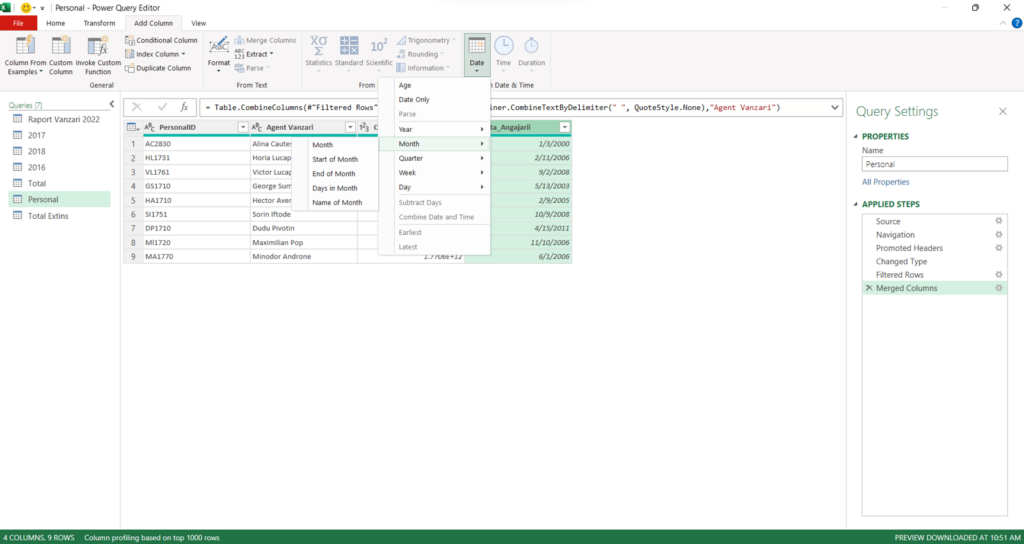Click the Standard operations icon

[x=349, y=46]
